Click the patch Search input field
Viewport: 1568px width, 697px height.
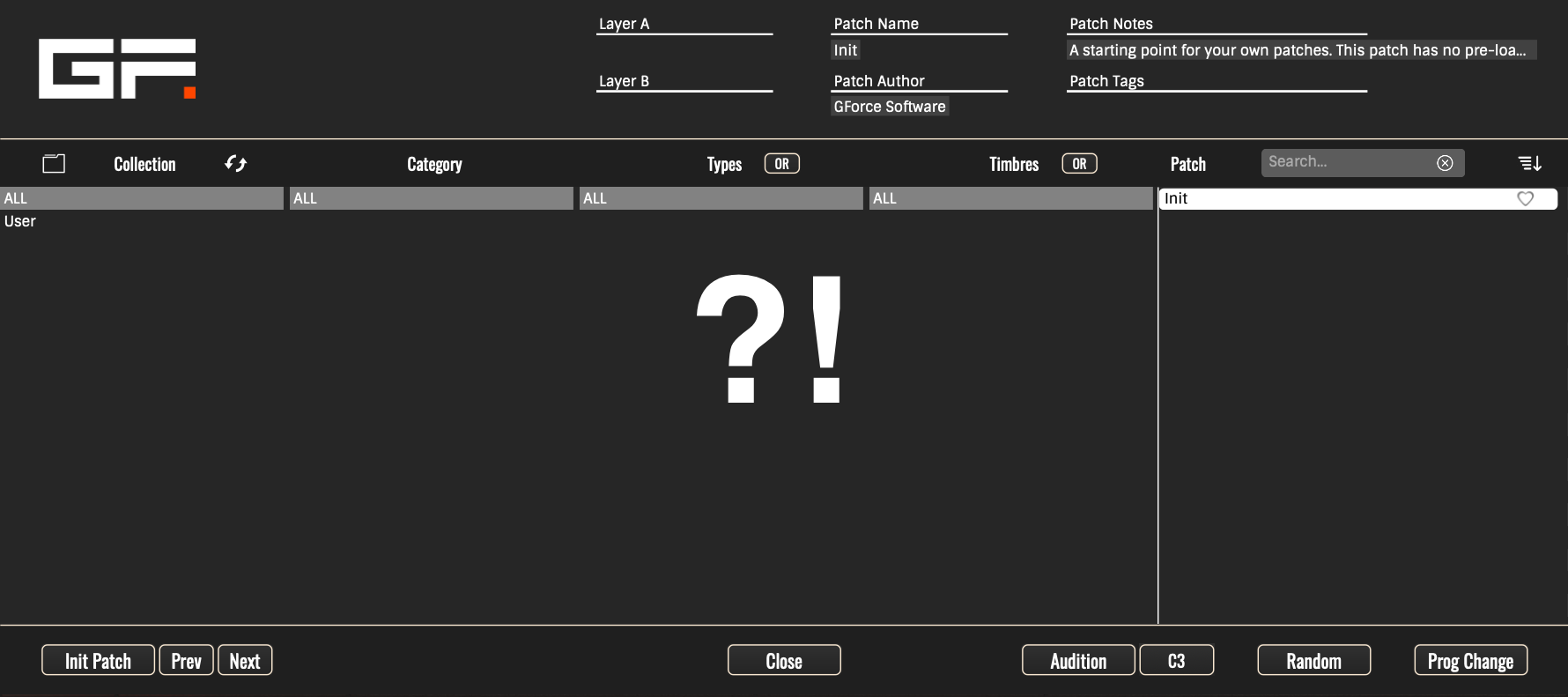[x=1346, y=162]
